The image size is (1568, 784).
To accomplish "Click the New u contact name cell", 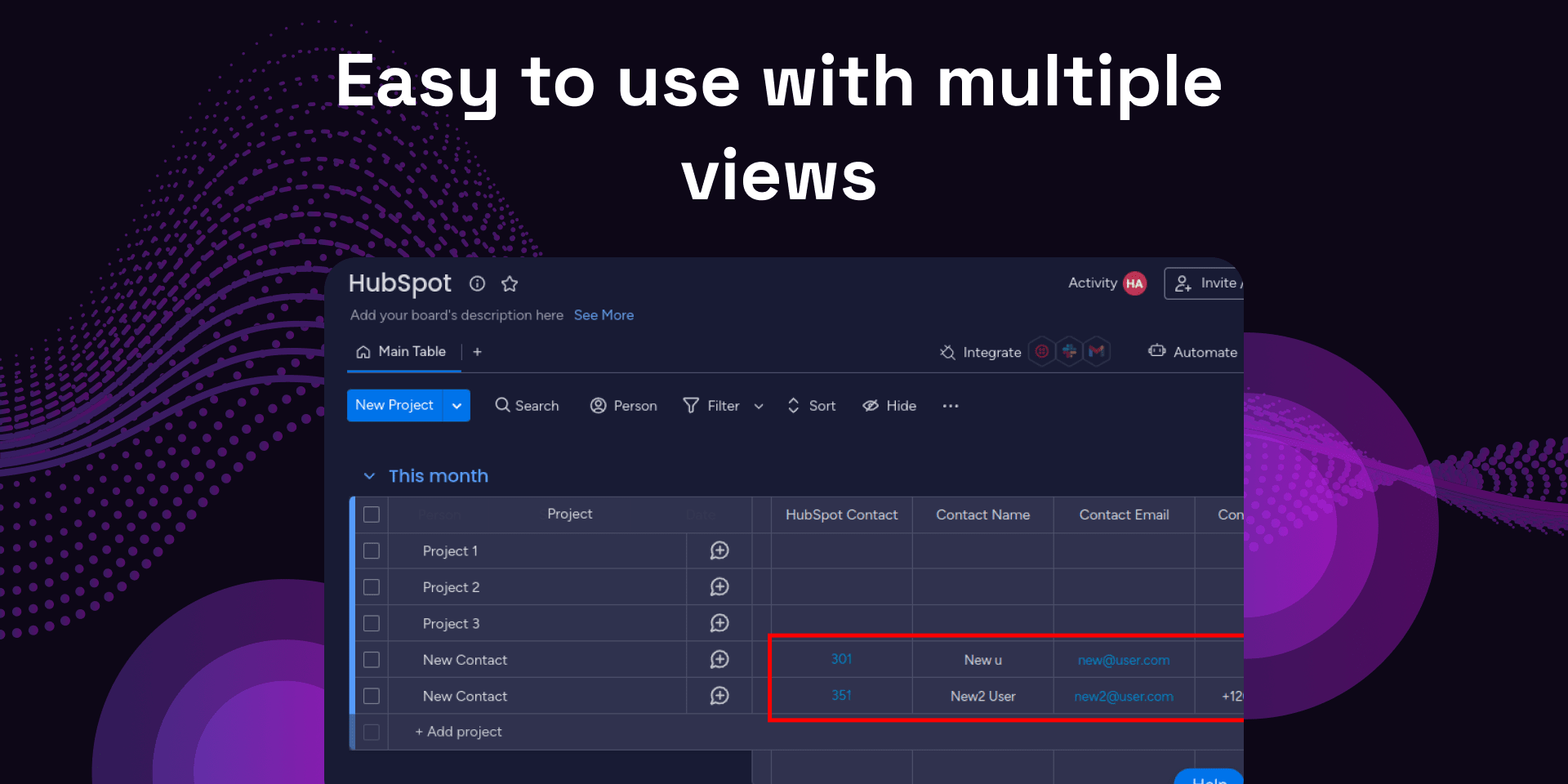I will click(x=983, y=660).
